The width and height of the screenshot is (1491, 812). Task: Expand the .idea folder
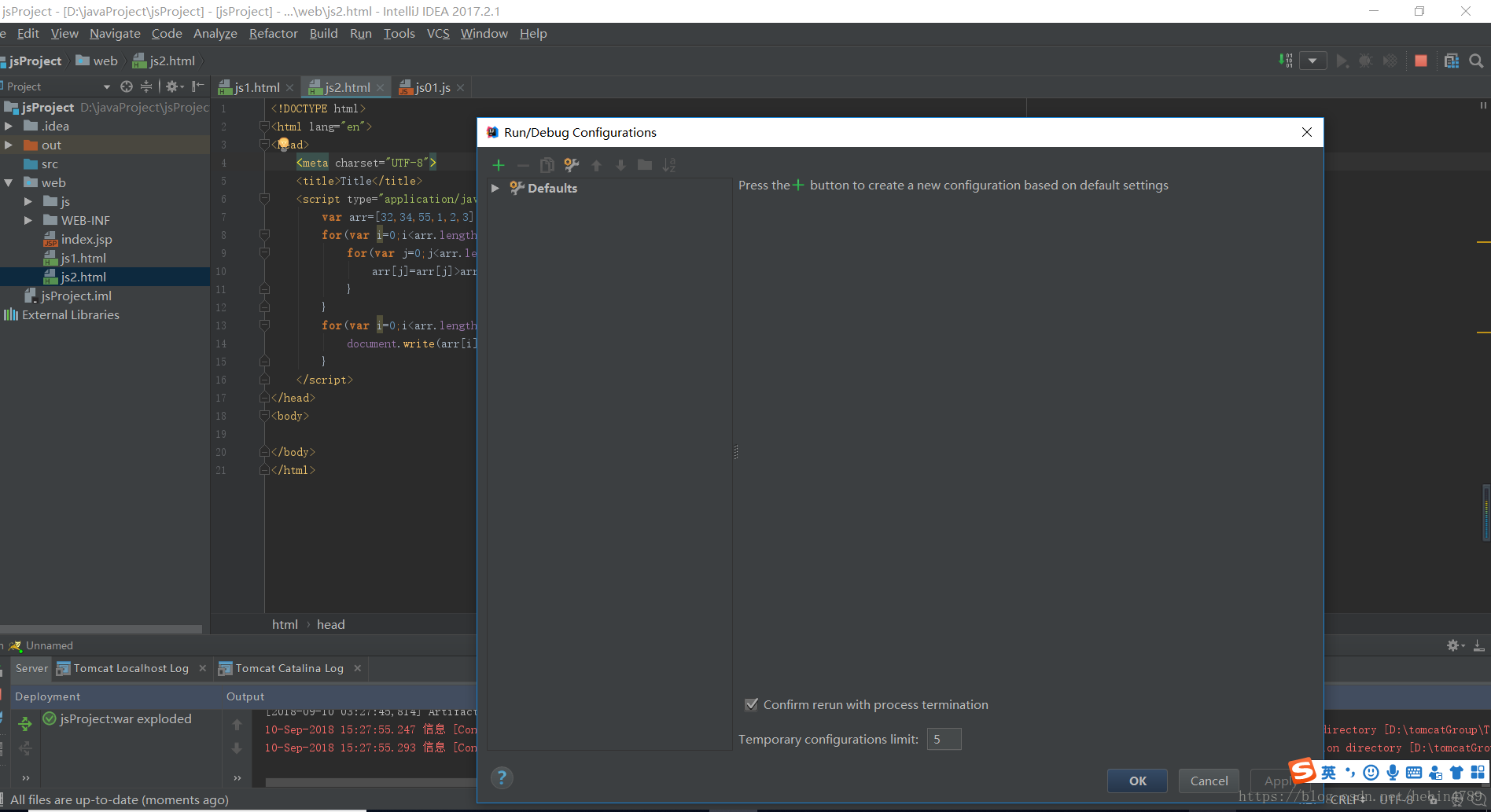click(9, 126)
